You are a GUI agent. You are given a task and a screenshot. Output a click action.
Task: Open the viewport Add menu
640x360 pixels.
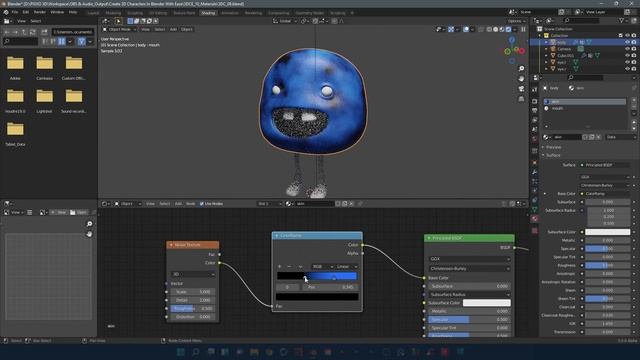point(173,29)
